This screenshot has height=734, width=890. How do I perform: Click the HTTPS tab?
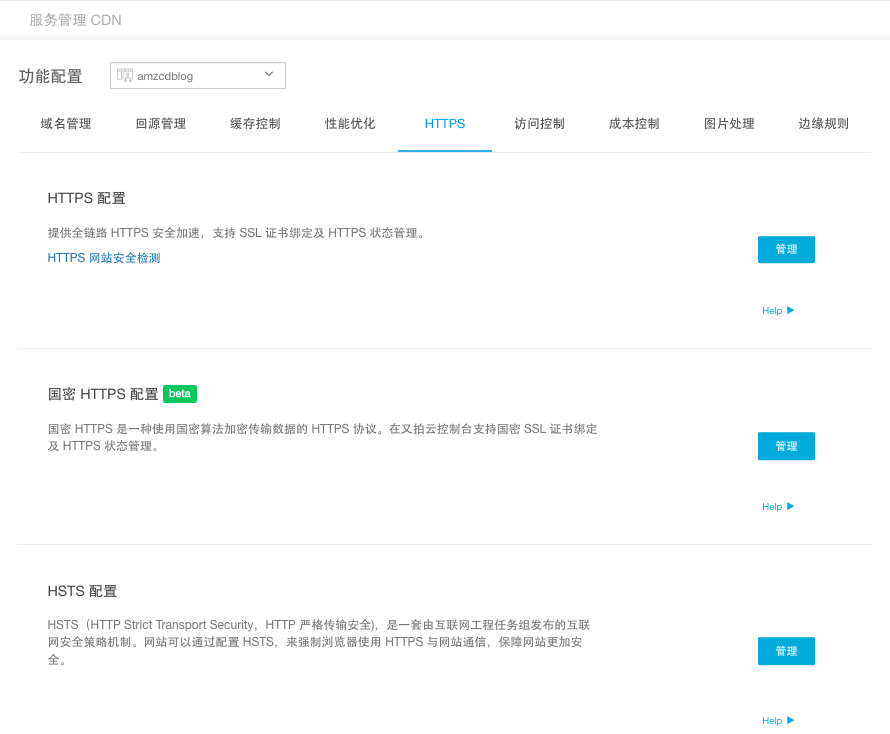point(445,124)
